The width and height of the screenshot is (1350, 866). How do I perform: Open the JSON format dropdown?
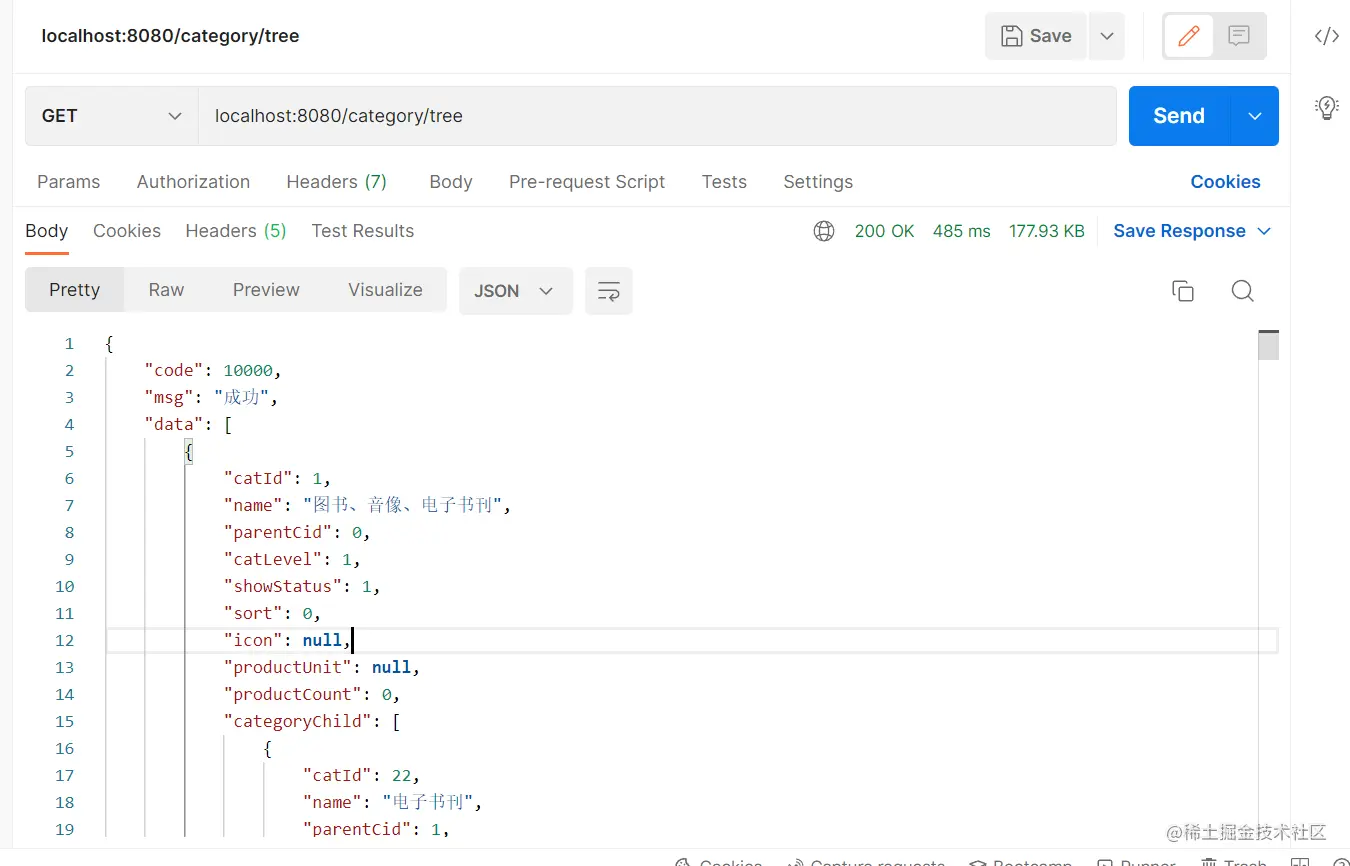click(x=515, y=291)
